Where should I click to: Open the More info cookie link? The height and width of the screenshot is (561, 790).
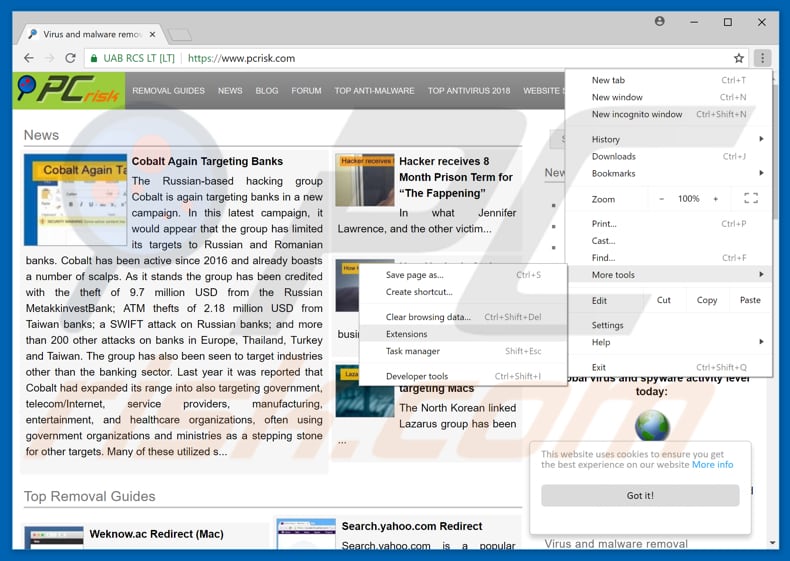coord(712,465)
